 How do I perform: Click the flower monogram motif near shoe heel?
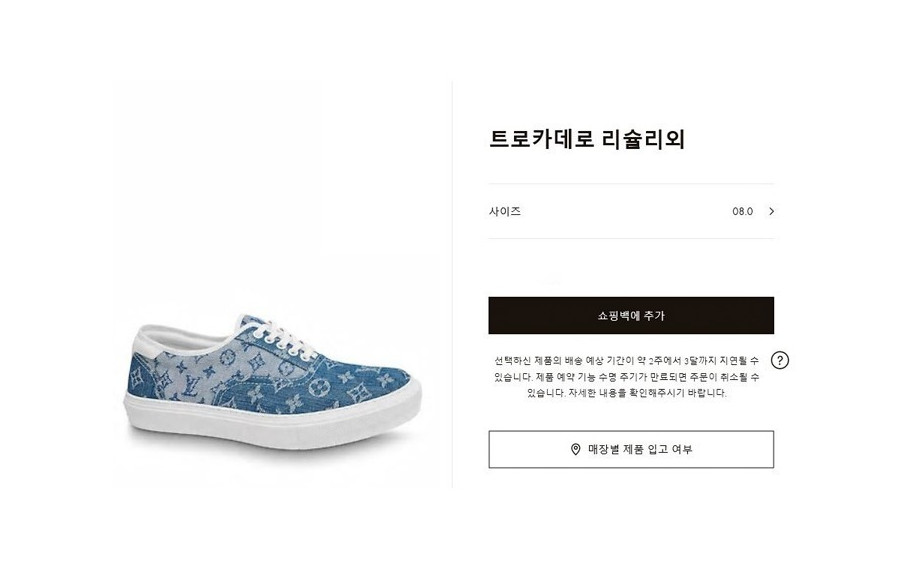point(137,376)
